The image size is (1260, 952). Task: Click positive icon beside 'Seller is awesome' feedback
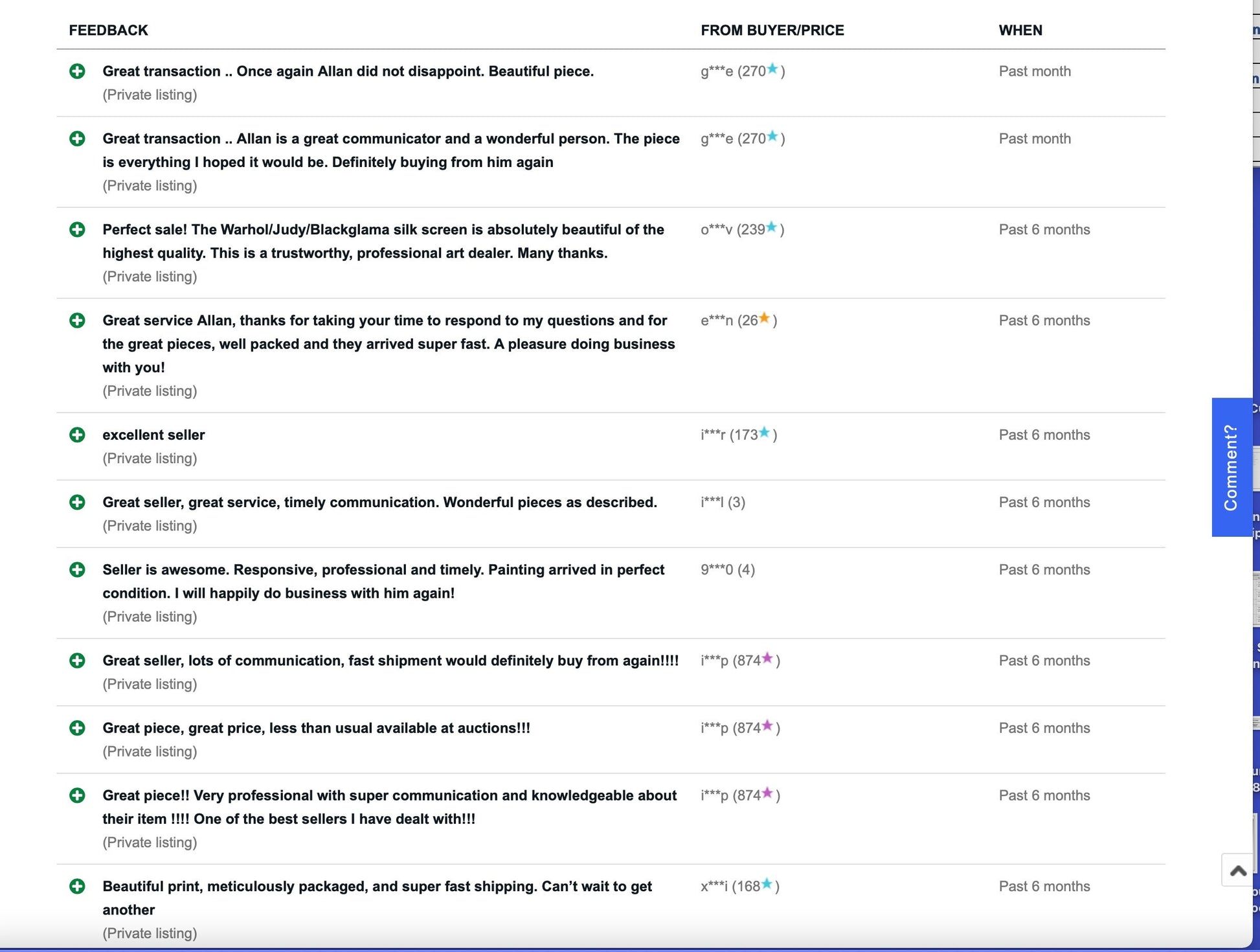click(77, 570)
